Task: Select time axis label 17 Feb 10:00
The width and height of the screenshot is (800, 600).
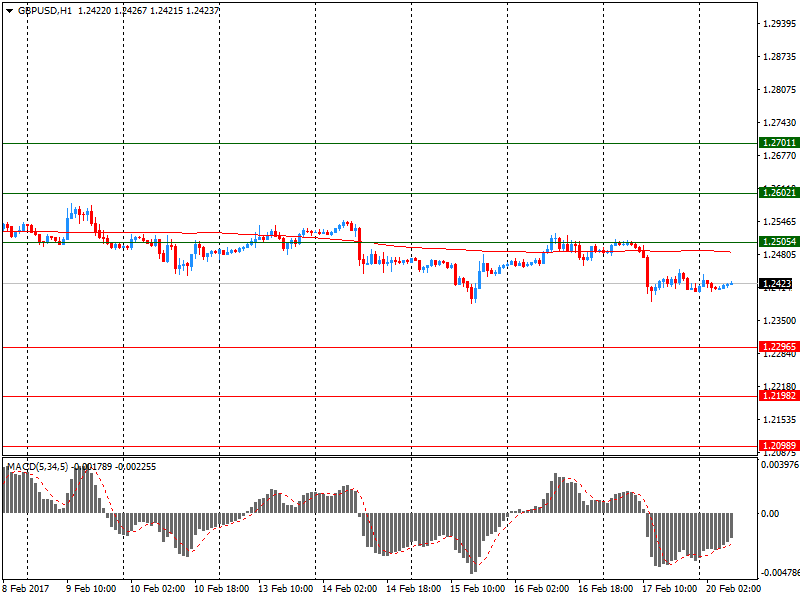Action: pos(670,589)
